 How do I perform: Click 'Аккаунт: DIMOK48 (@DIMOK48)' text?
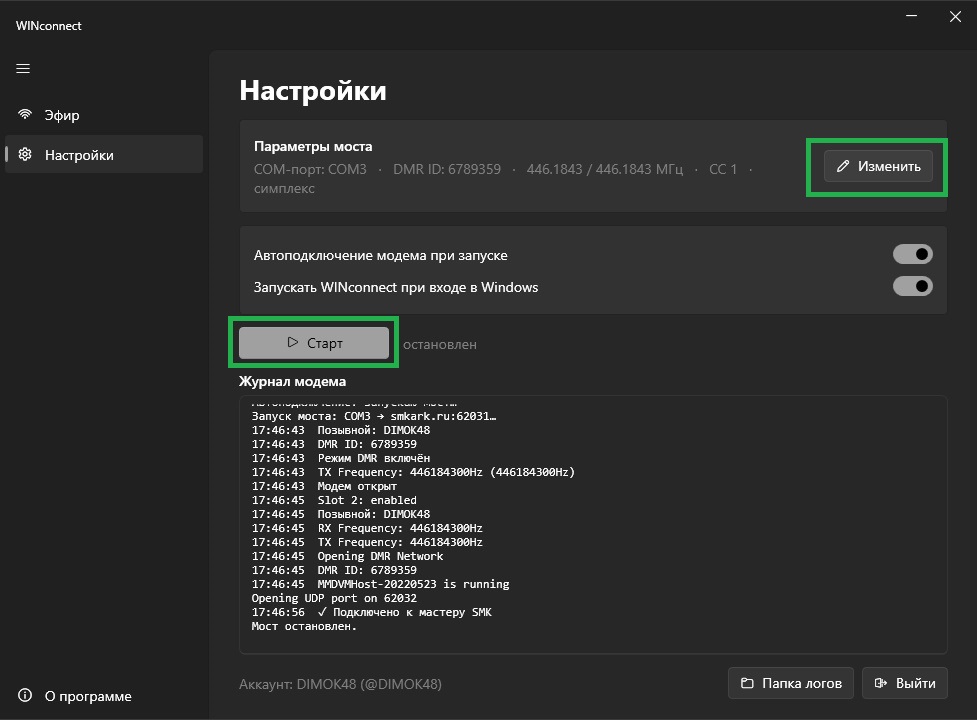pos(340,684)
